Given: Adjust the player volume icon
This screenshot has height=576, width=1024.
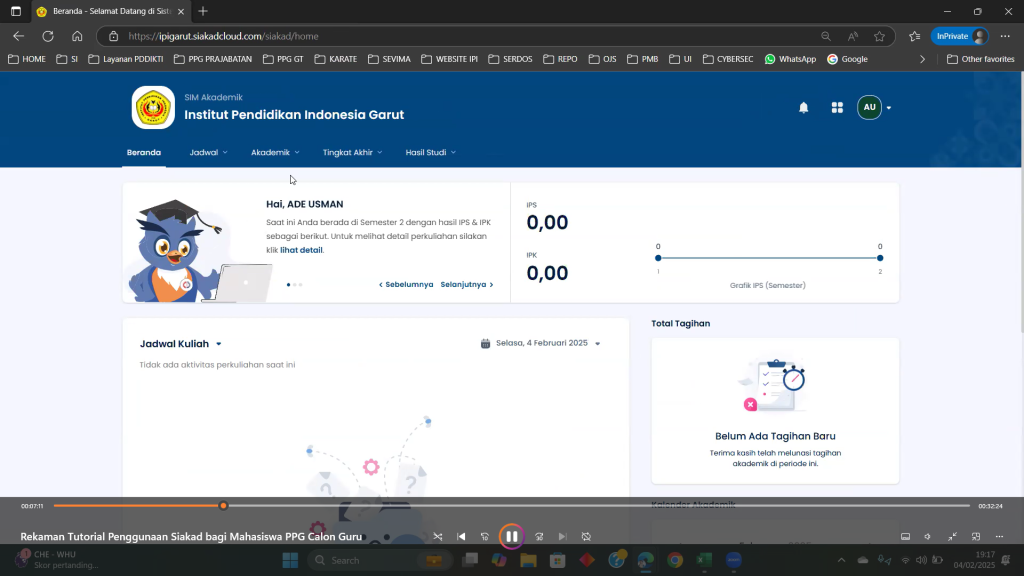Looking at the screenshot, I should point(927,537).
